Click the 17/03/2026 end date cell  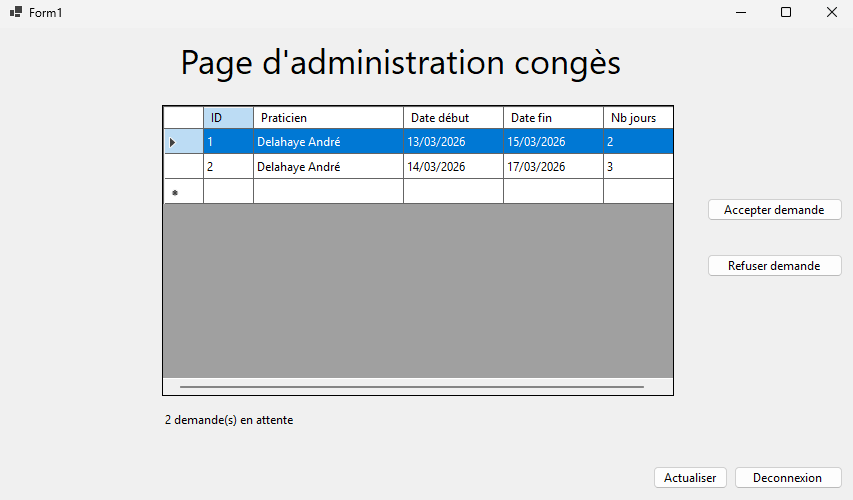553,167
